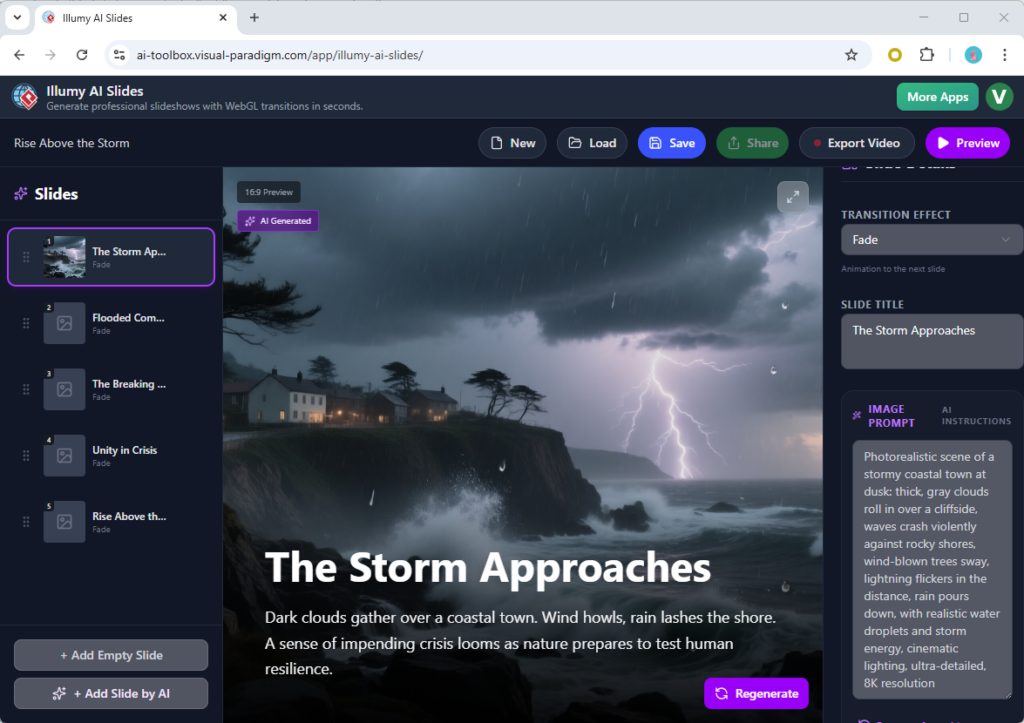Click Add Slide by AI
Image resolution: width=1024 pixels, height=723 pixels.
click(x=110, y=693)
